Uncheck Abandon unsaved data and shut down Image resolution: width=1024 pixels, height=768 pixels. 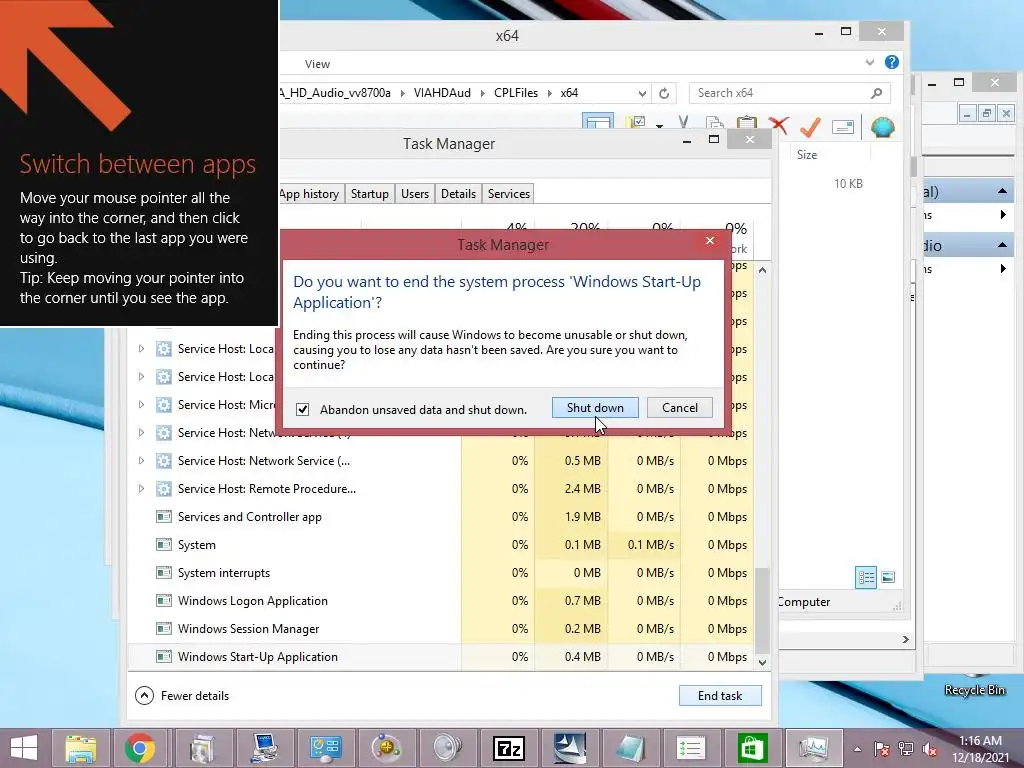point(302,409)
